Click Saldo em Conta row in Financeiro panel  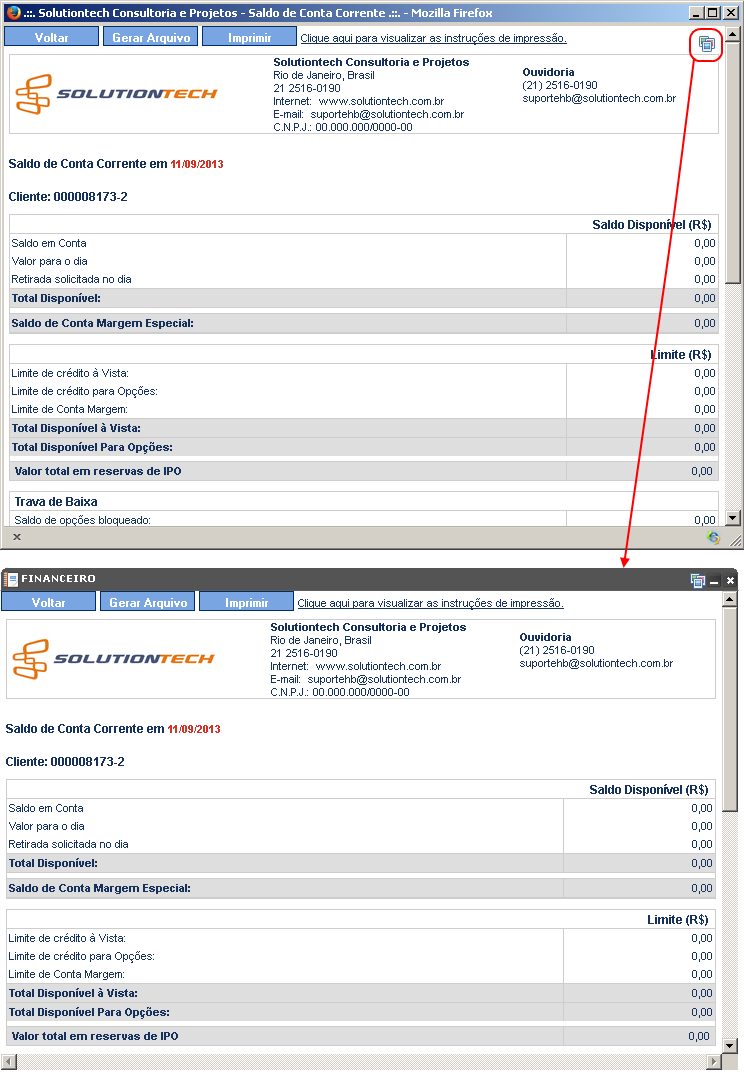coord(361,808)
